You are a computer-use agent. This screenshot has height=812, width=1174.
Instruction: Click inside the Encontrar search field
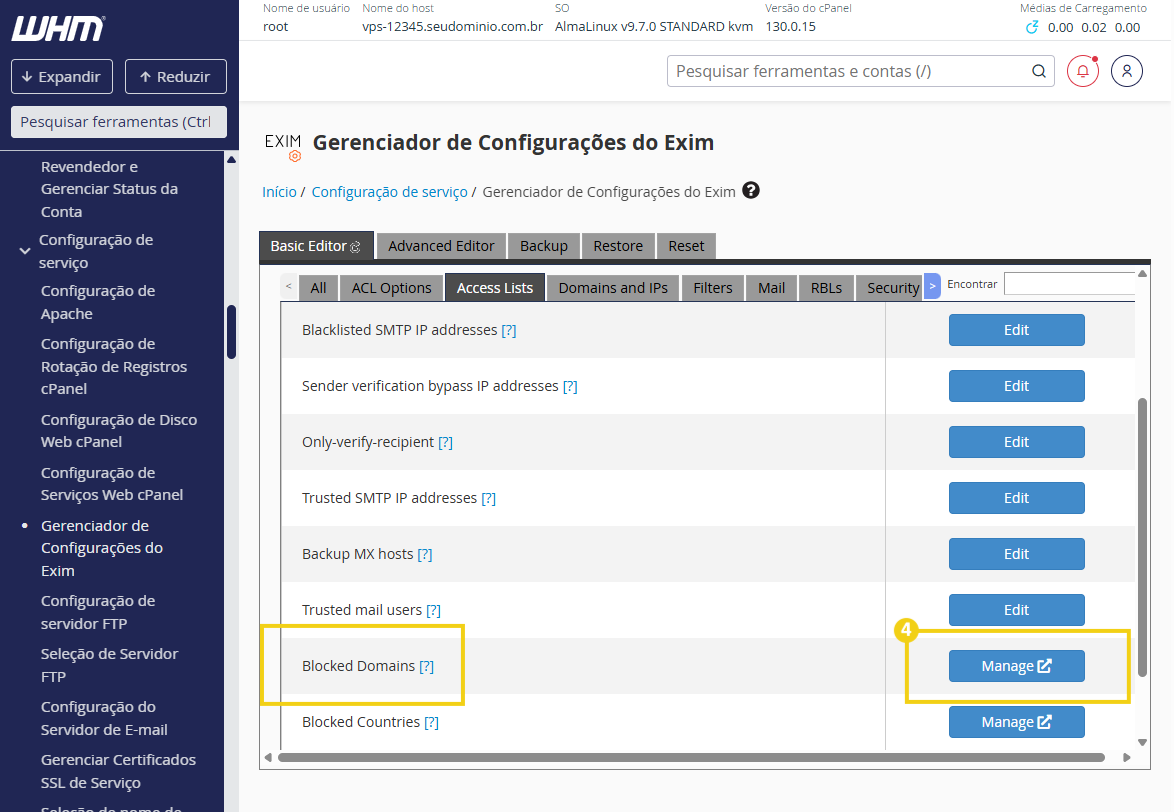click(x=1071, y=284)
